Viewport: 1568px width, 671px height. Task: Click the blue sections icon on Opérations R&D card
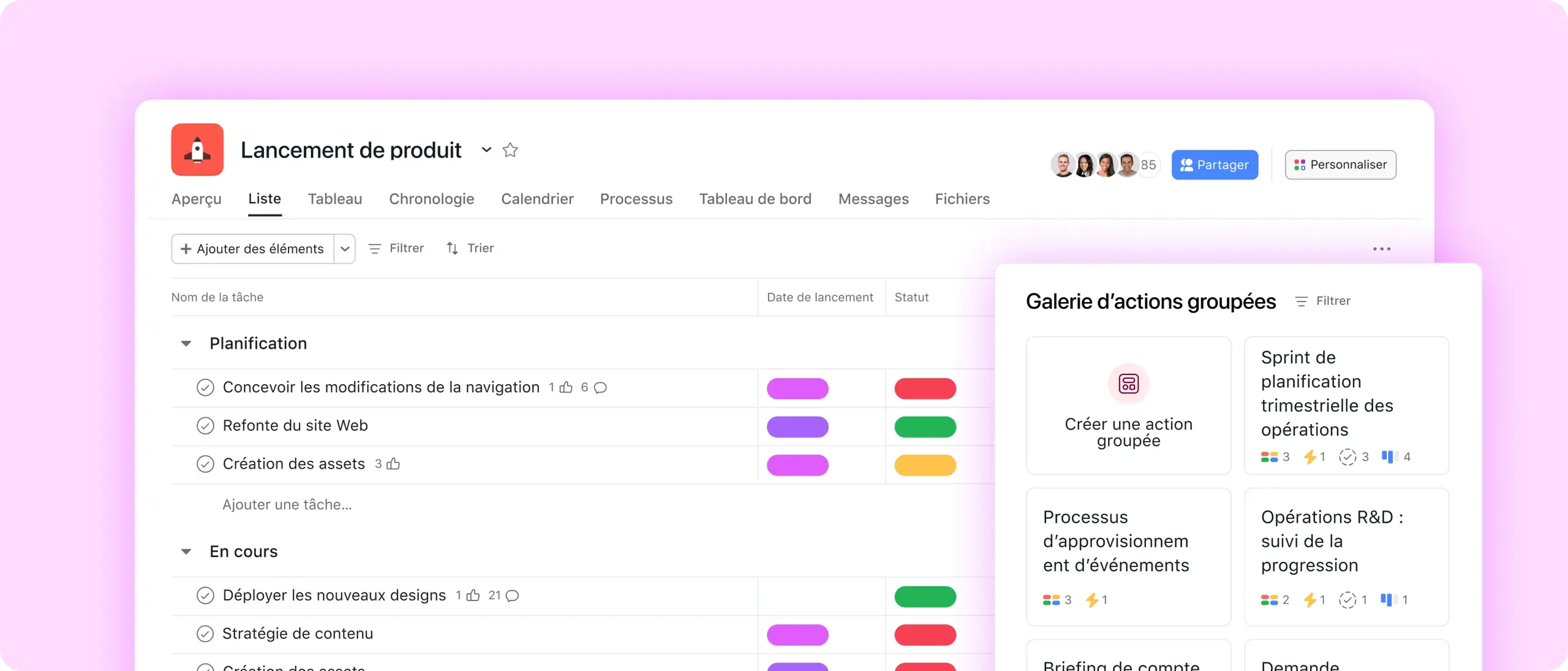point(1388,600)
